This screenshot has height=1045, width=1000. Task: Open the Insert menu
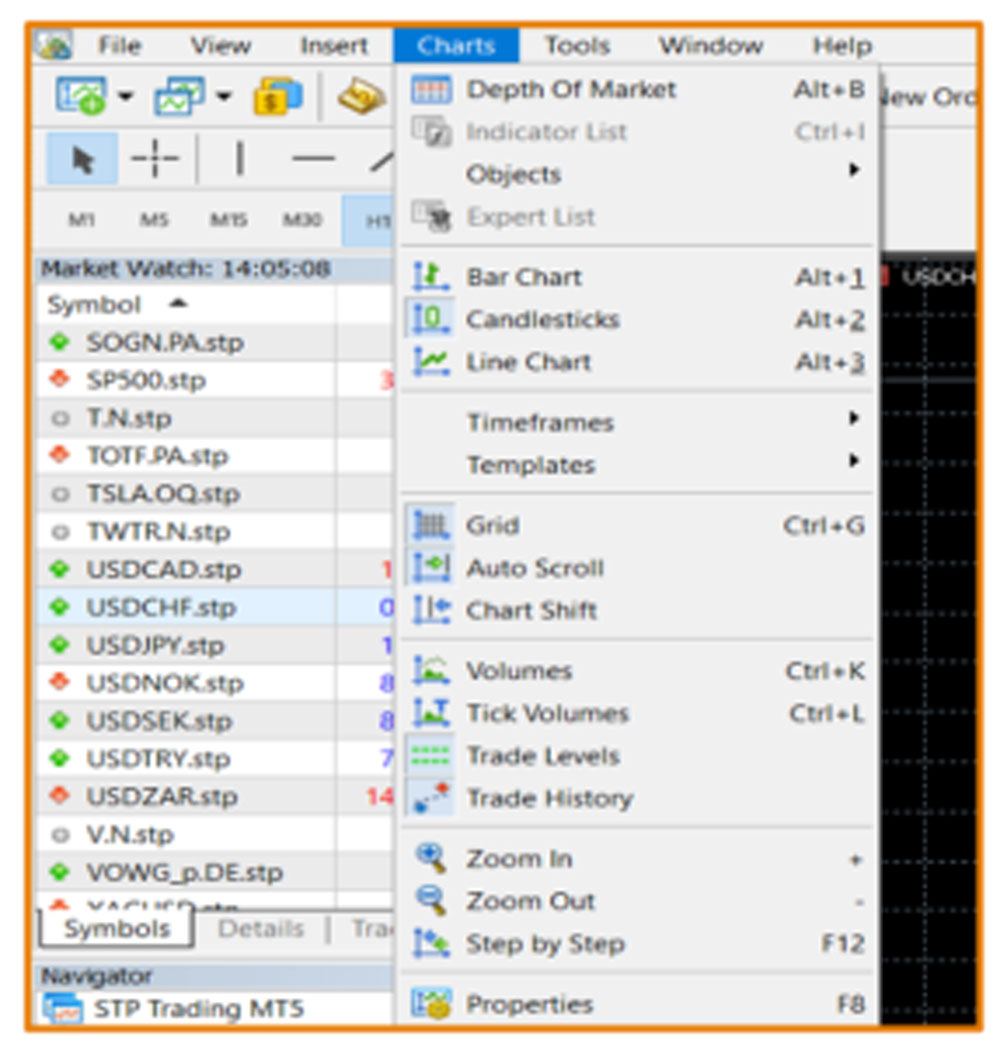click(334, 45)
